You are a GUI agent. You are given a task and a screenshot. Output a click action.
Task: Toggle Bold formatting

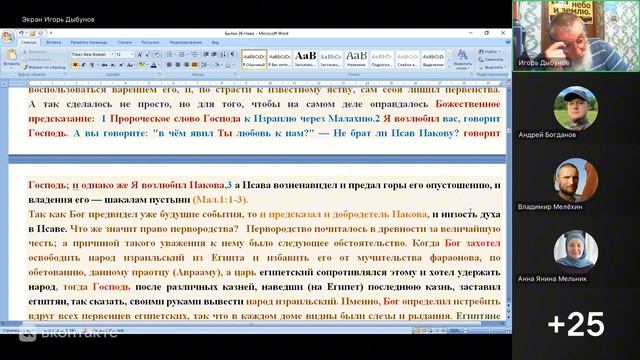pyautogui.click(x=75, y=65)
